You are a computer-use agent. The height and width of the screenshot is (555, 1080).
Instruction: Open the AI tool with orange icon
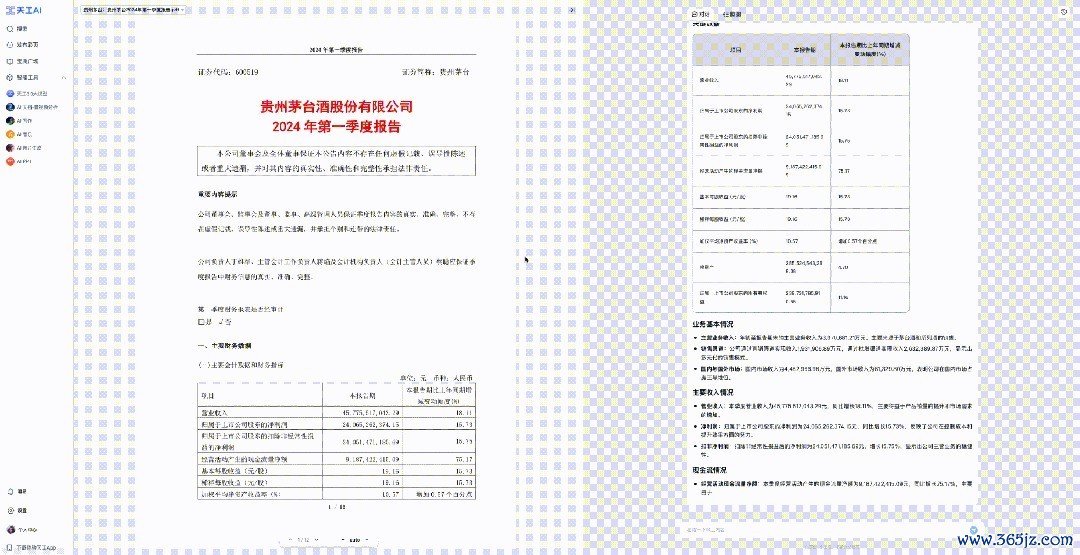point(19,134)
